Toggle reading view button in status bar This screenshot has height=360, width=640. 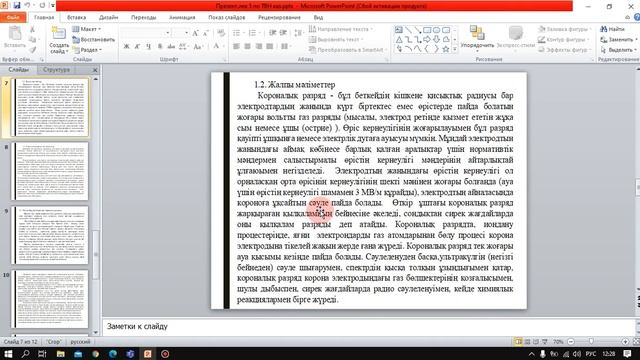536,341
